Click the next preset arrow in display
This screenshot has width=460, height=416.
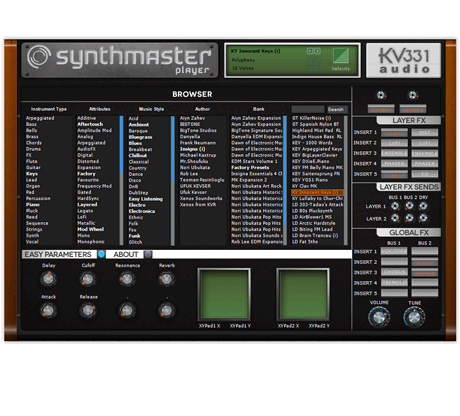(317, 51)
